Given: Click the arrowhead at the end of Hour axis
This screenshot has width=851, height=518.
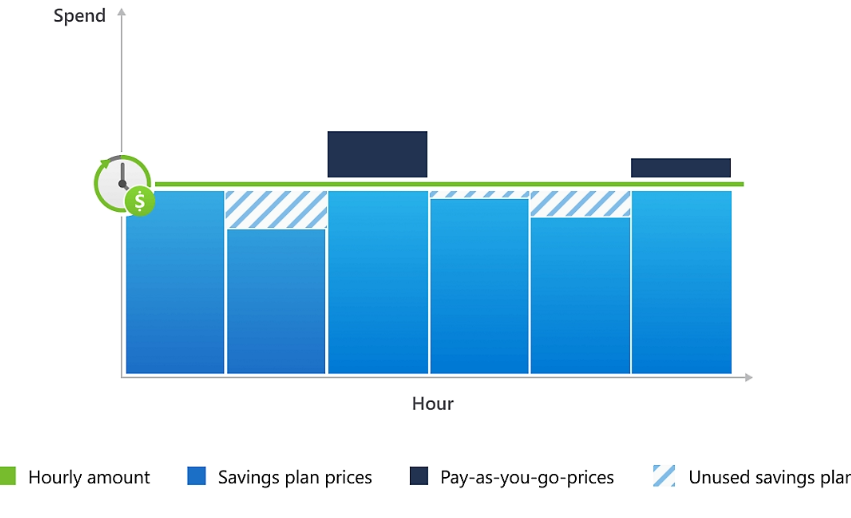Looking at the screenshot, I should [747, 377].
